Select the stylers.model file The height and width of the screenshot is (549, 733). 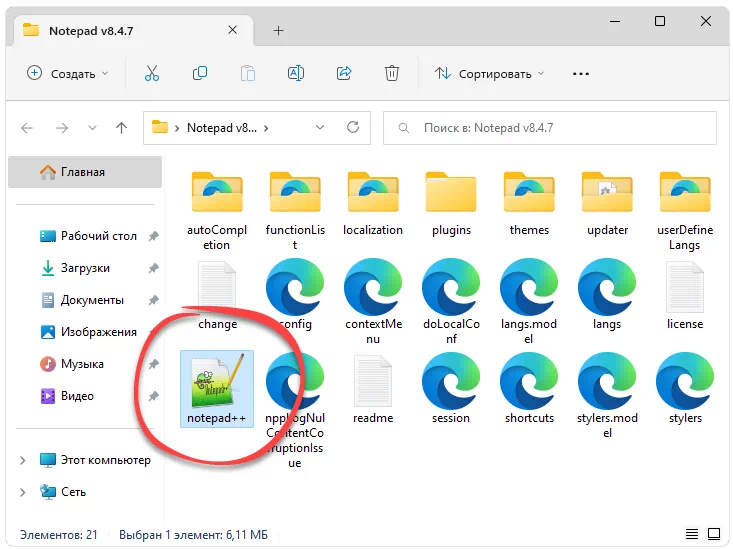tap(607, 396)
